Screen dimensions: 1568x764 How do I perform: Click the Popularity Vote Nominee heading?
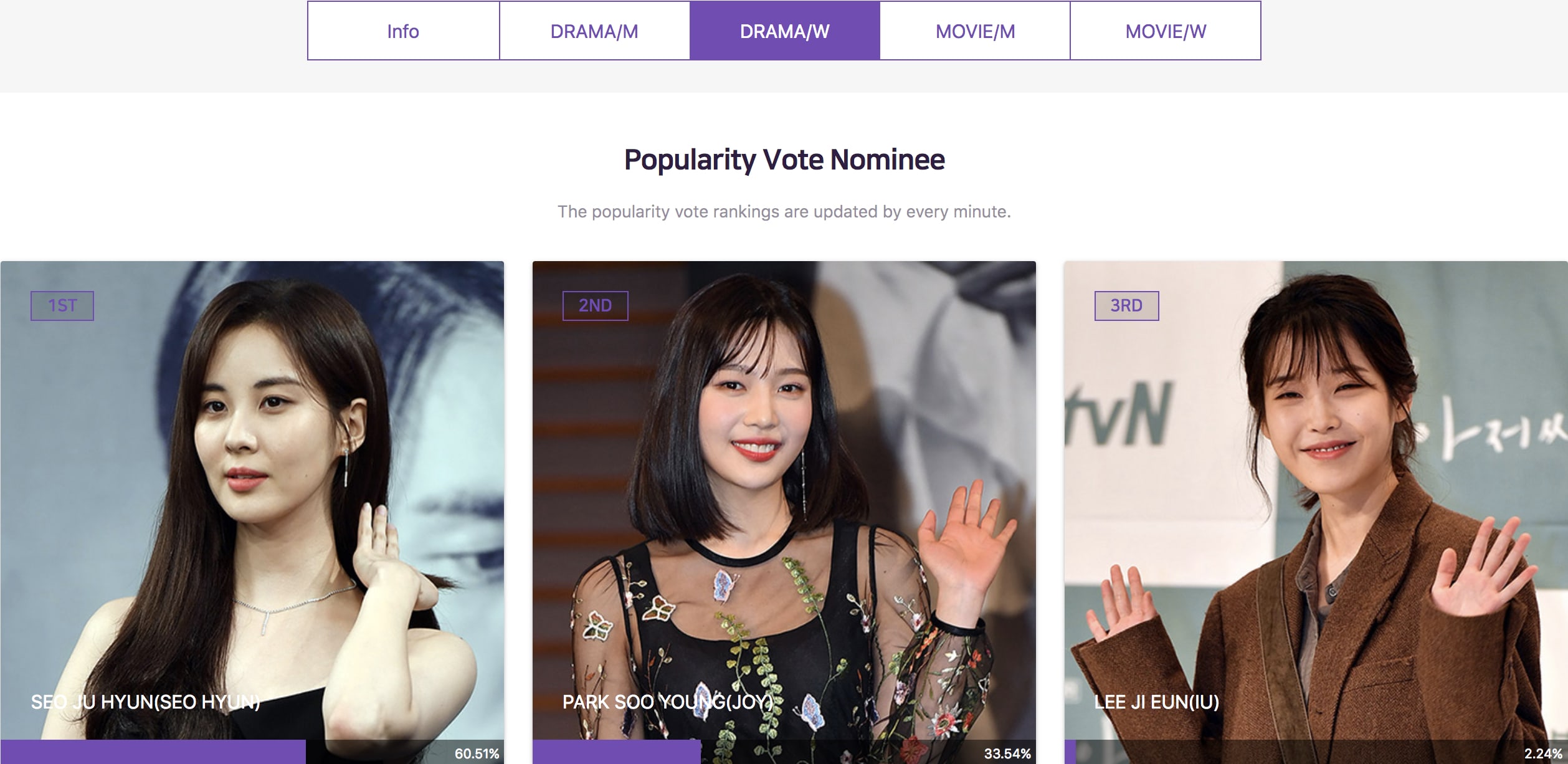click(784, 160)
